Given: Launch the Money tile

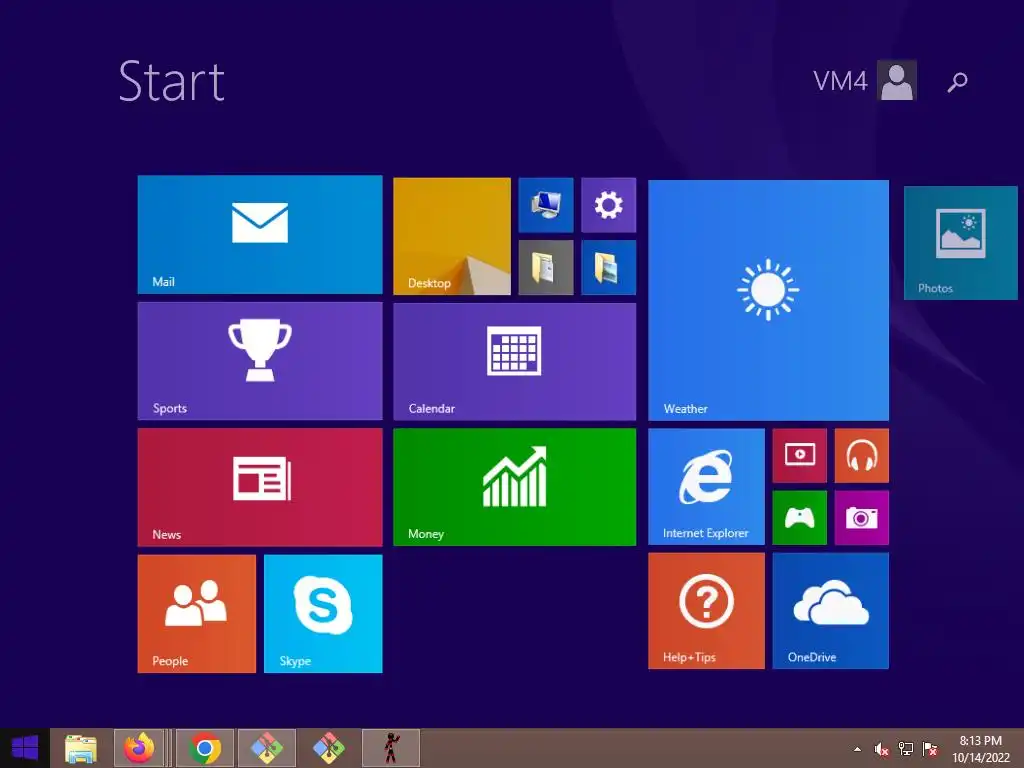Looking at the screenshot, I should pos(515,487).
